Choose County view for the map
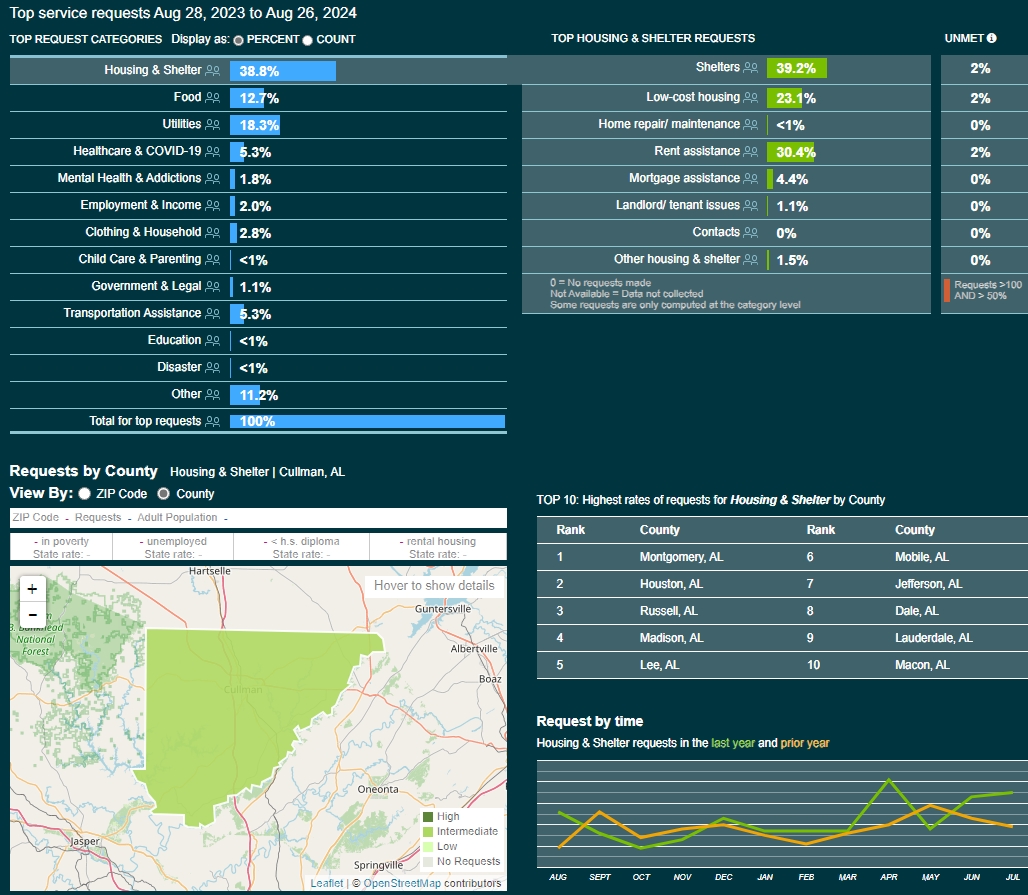 click(164, 494)
